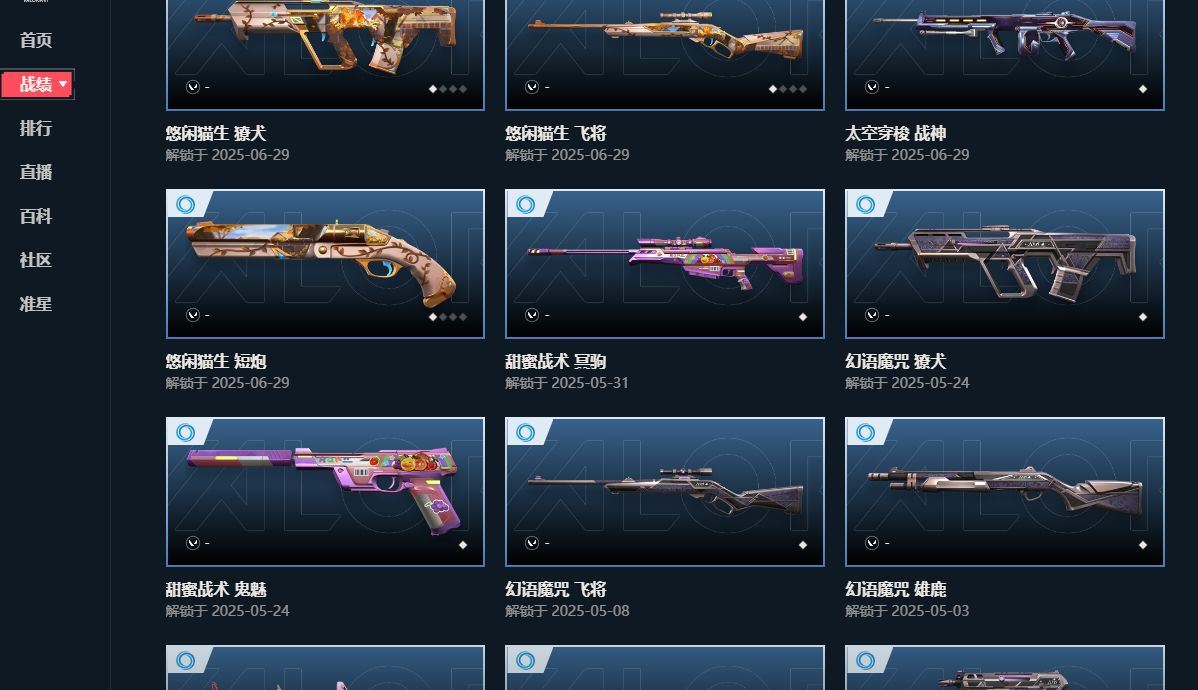Click the blue ring icon on 甜蜜战术 鬼魅 card

pyautogui.click(x=185, y=432)
